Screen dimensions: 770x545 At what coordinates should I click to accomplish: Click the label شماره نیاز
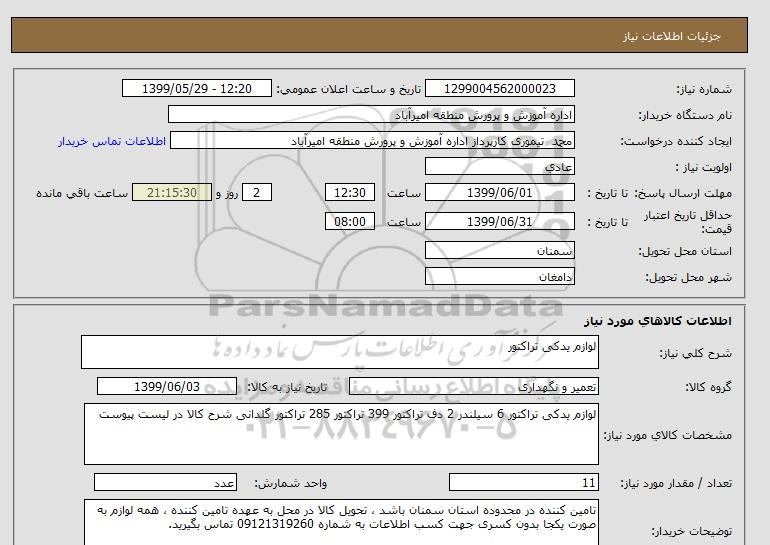pyautogui.click(x=704, y=89)
